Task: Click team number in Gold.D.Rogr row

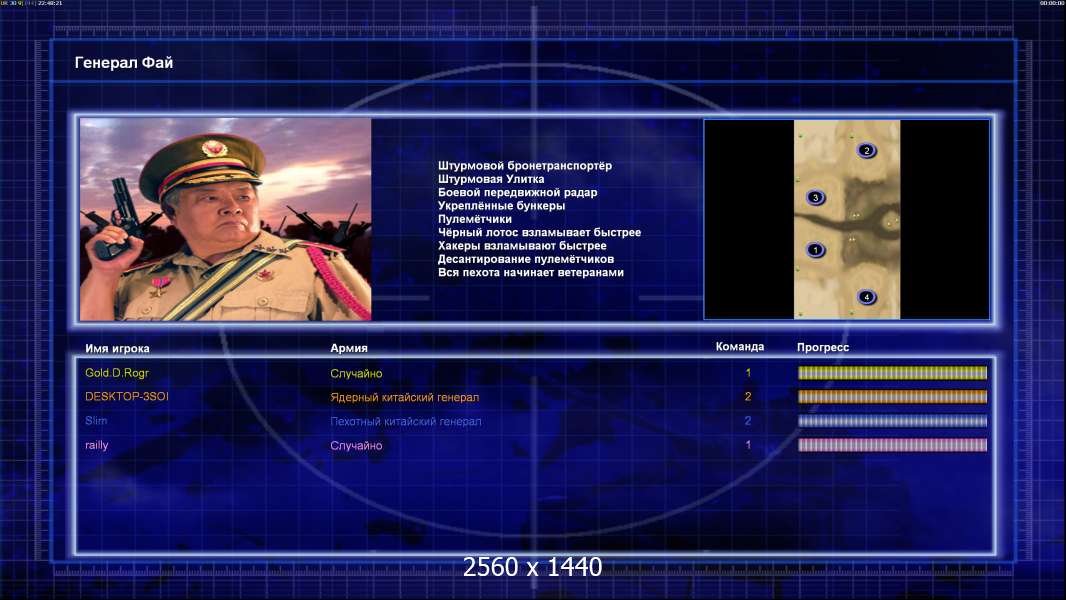Action: (749, 373)
